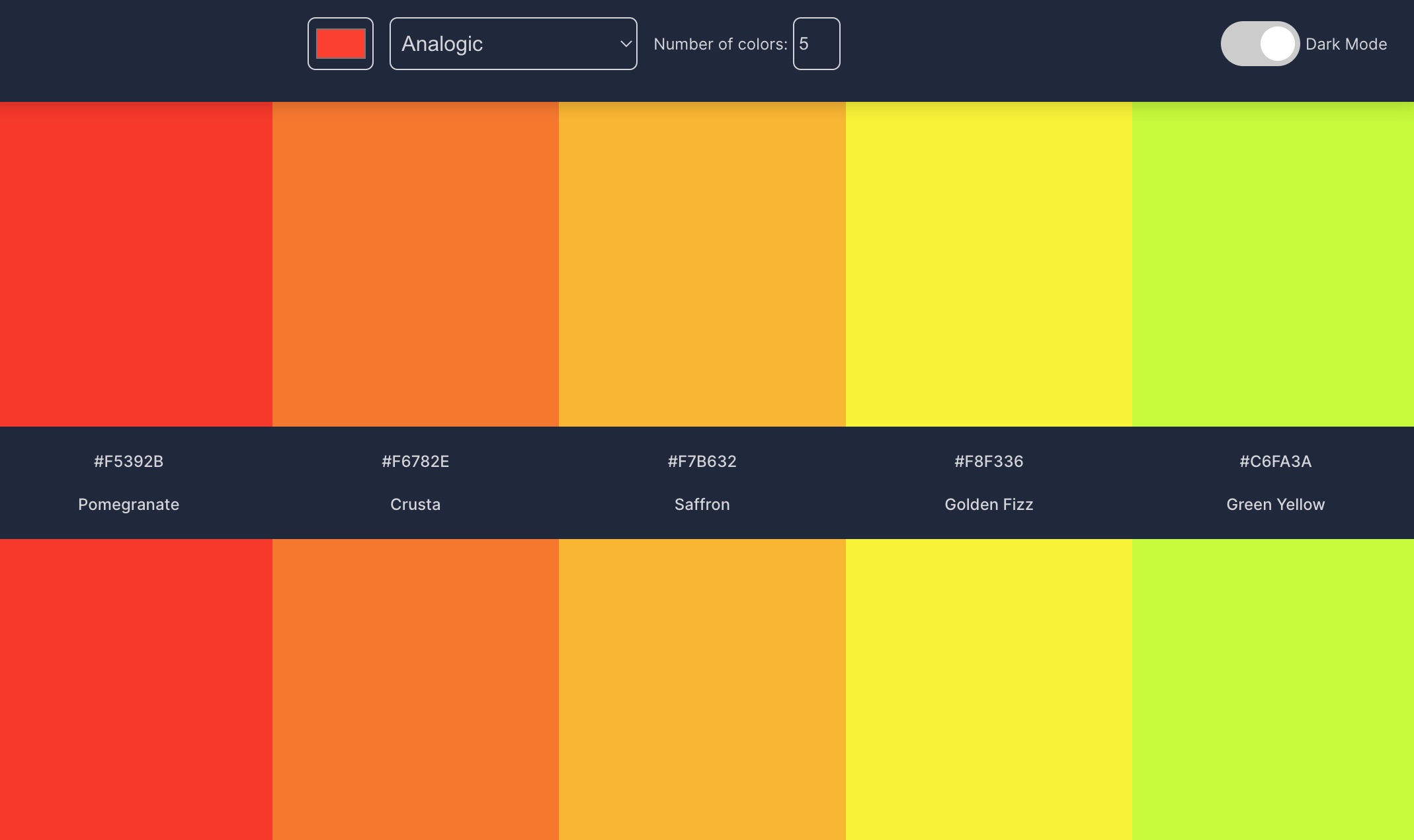Screen dimensions: 1414x840
Task: Click the dropdown chevron arrow
Action: pyautogui.click(x=625, y=44)
